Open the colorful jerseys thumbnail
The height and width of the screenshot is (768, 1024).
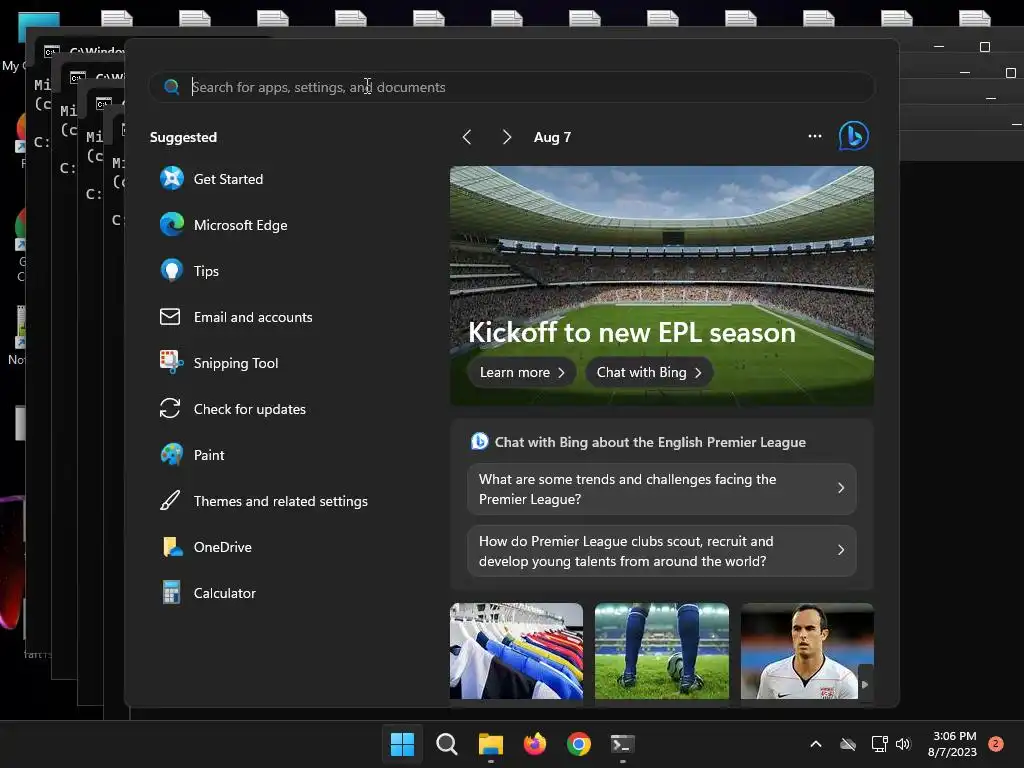coord(517,651)
